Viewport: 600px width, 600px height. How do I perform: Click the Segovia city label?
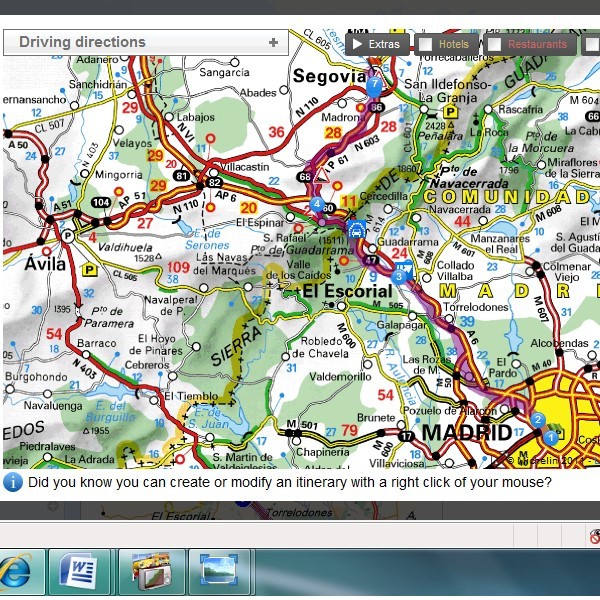pyautogui.click(x=329, y=76)
